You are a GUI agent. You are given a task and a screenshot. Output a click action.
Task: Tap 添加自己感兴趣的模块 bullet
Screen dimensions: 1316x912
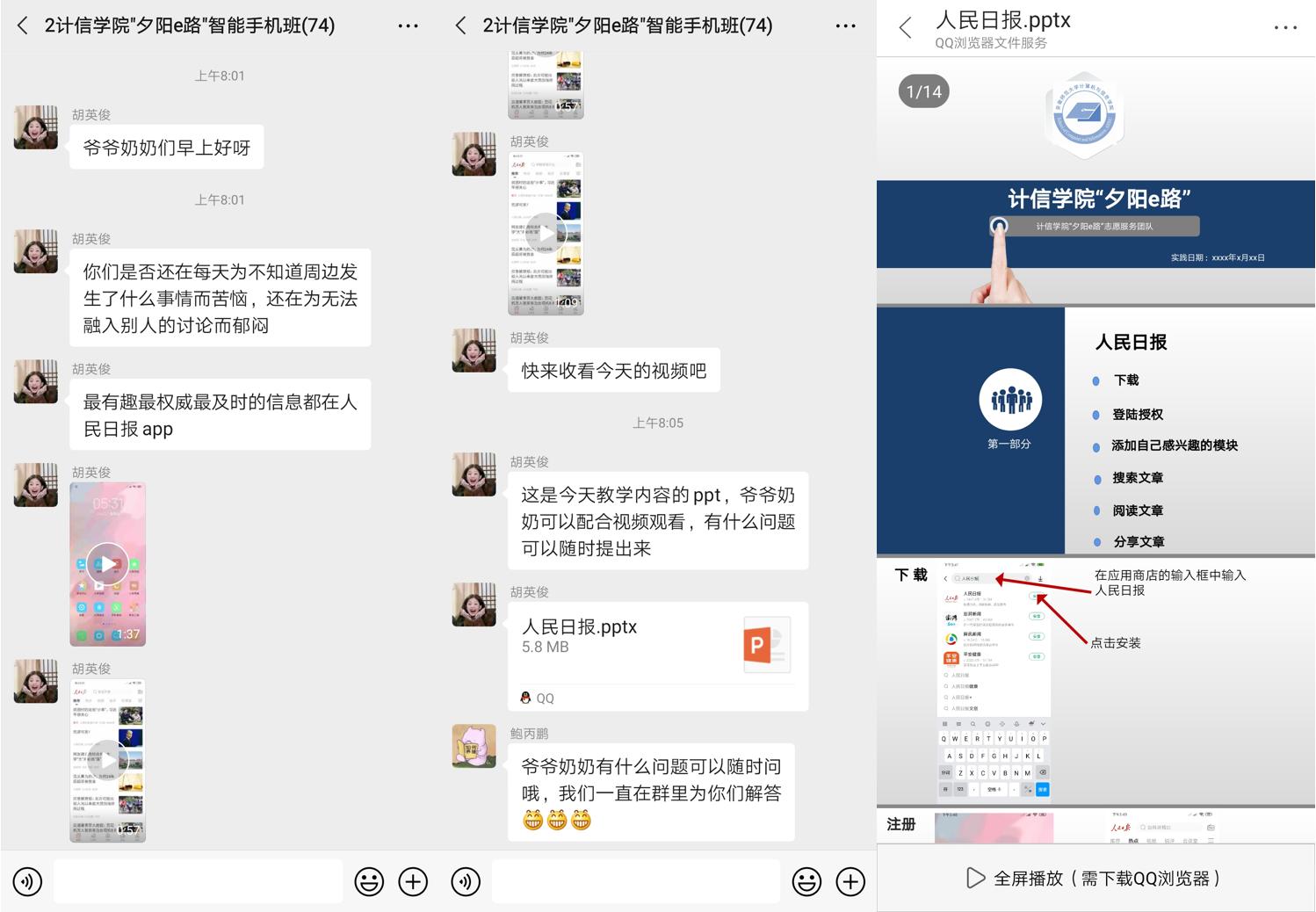pos(1174,445)
